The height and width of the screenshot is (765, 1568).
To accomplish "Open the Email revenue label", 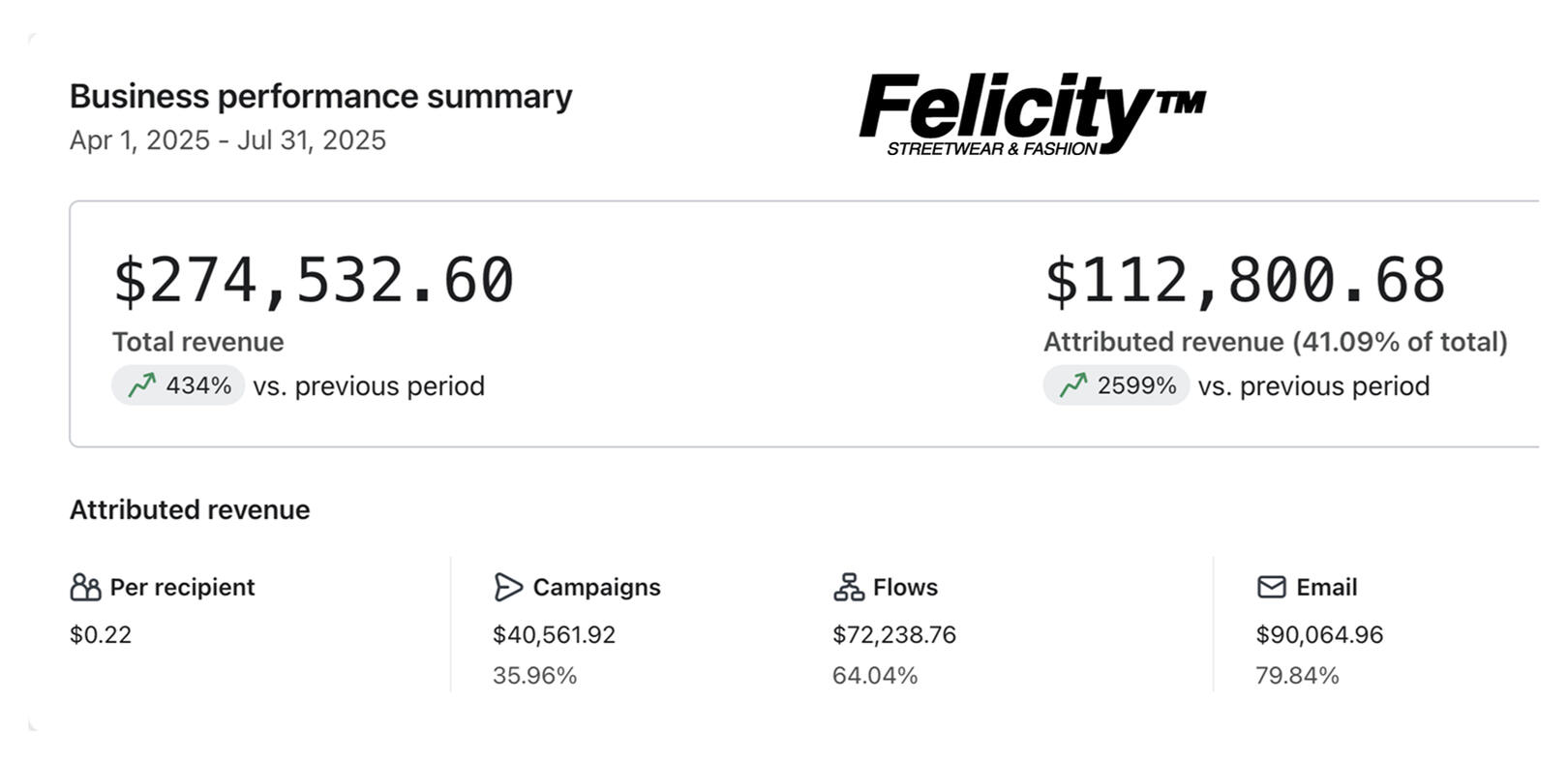I will pos(1326,587).
